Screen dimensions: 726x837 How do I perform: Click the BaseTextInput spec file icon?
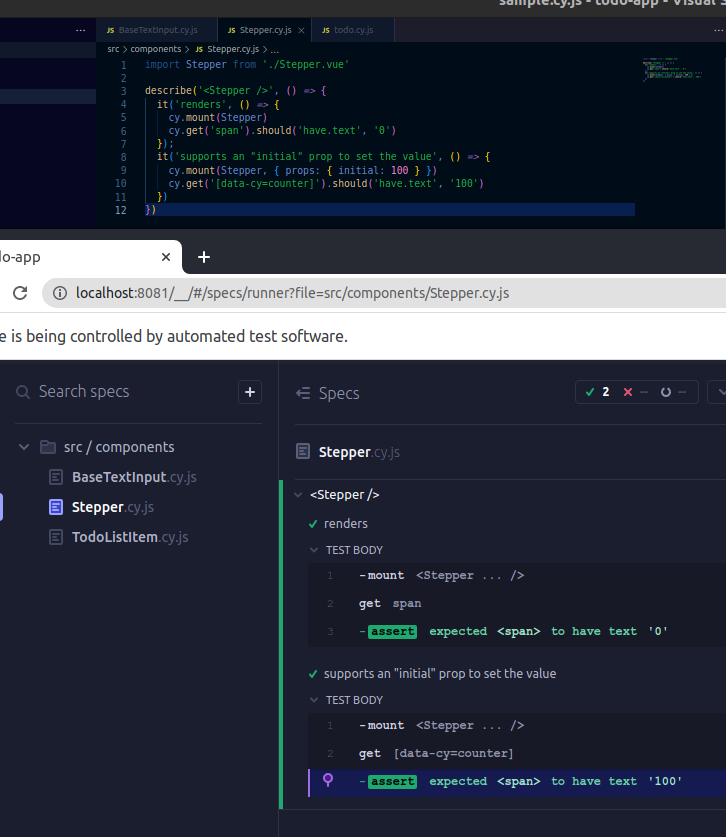click(56, 477)
